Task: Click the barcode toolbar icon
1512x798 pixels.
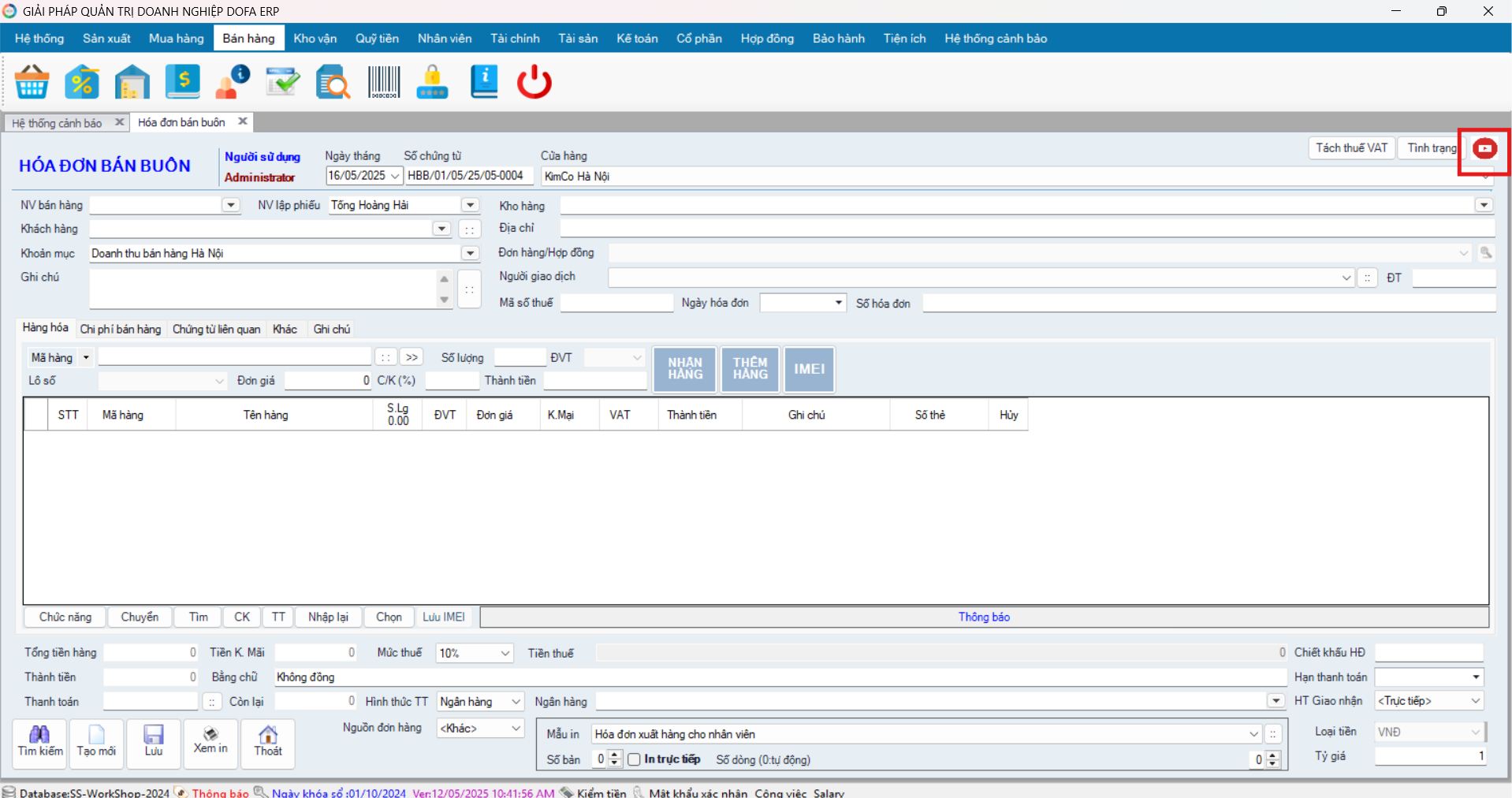Action: 384,81
